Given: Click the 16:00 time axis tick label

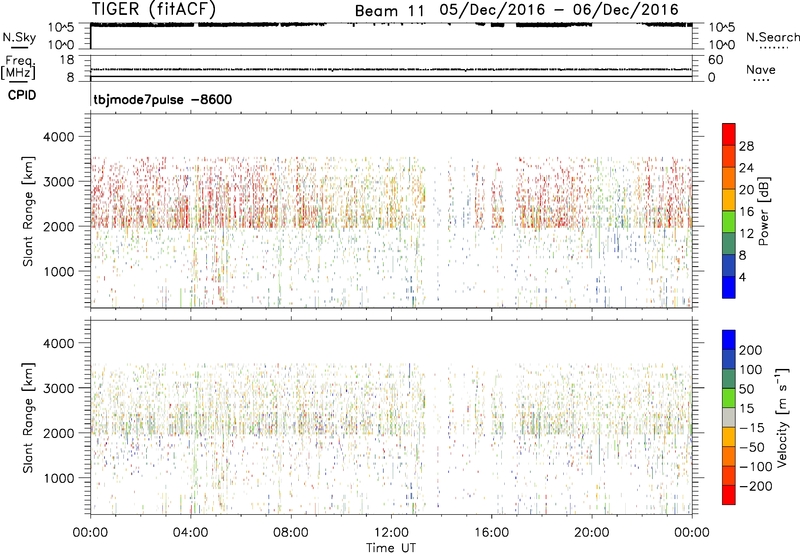Looking at the screenshot, I should [491, 533].
